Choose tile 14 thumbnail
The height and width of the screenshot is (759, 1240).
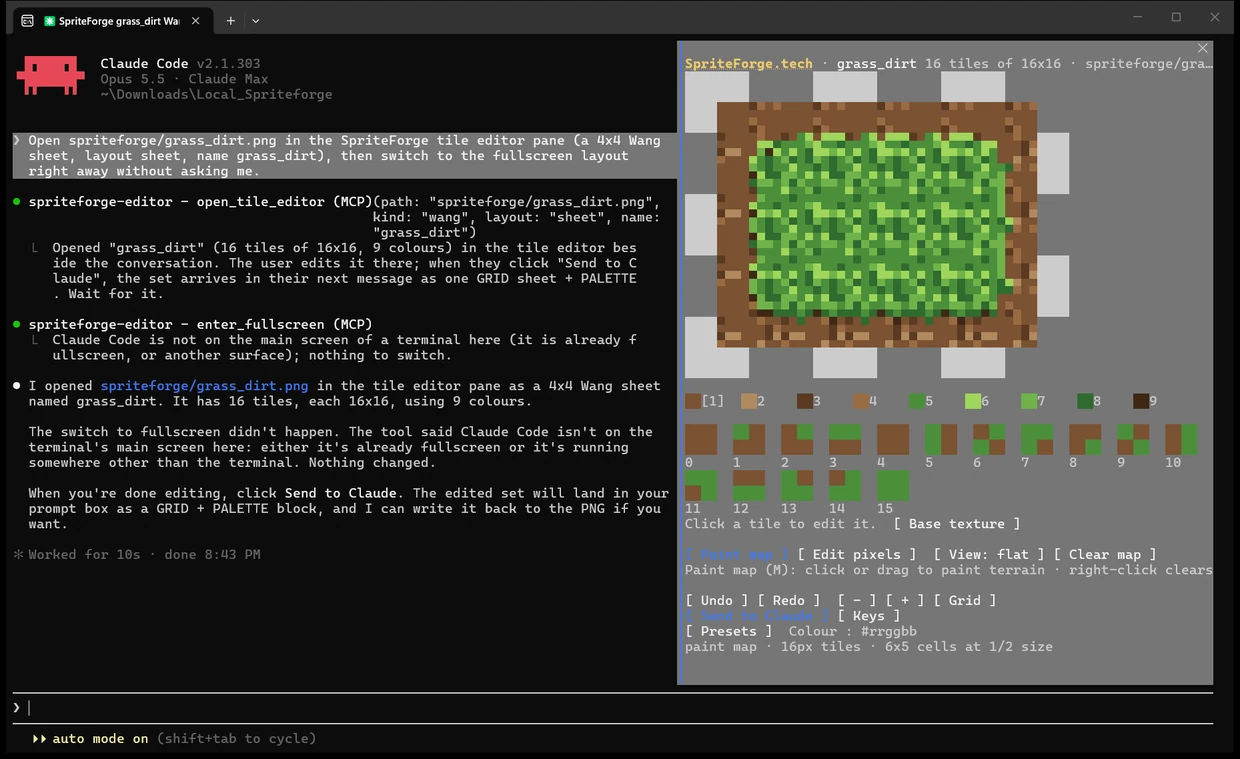(x=845, y=486)
